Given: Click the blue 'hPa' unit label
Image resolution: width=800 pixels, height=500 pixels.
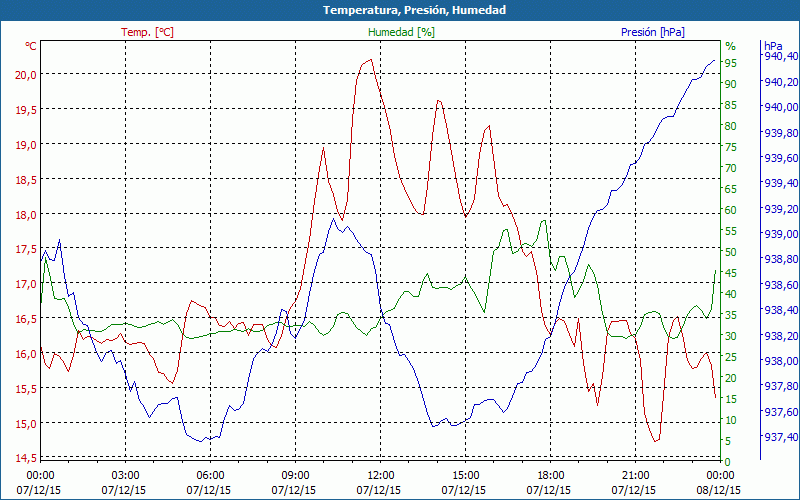Looking at the screenshot, I should (x=772, y=46).
